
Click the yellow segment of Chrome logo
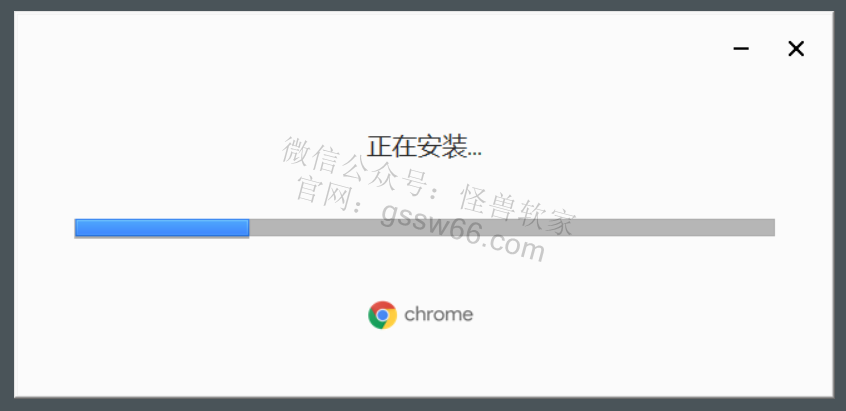point(391,320)
